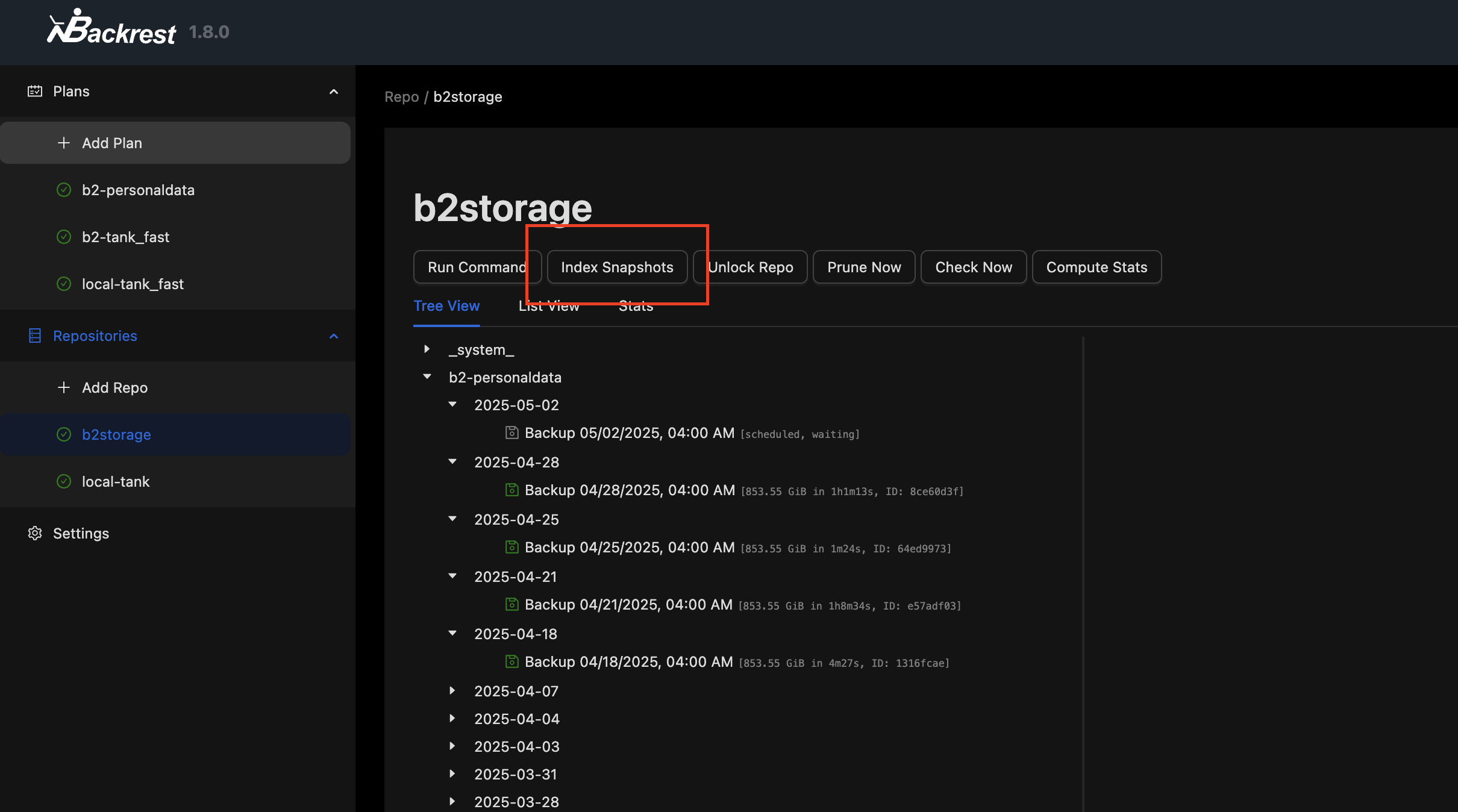
Task: Open the b2-personaldata plan
Action: click(175, 190)
